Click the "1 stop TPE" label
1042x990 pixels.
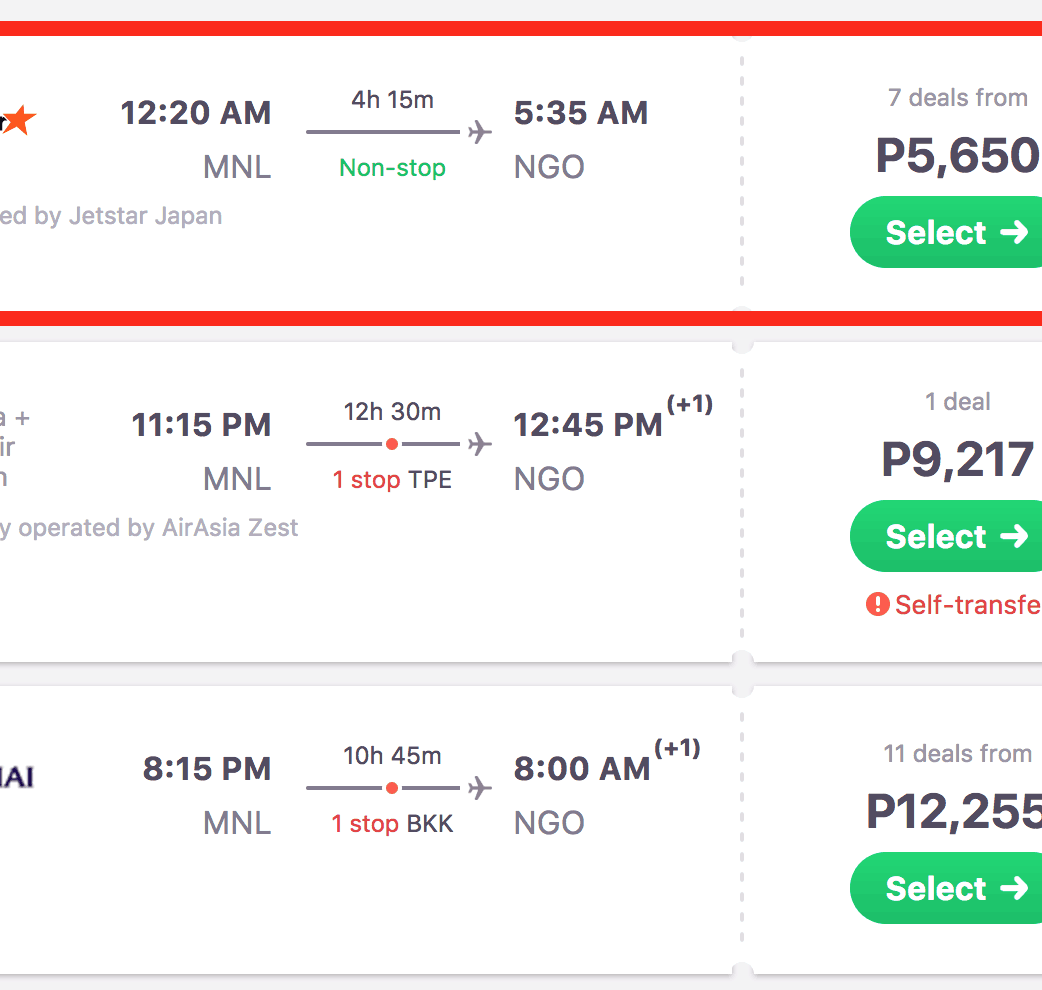click(392, 480)
